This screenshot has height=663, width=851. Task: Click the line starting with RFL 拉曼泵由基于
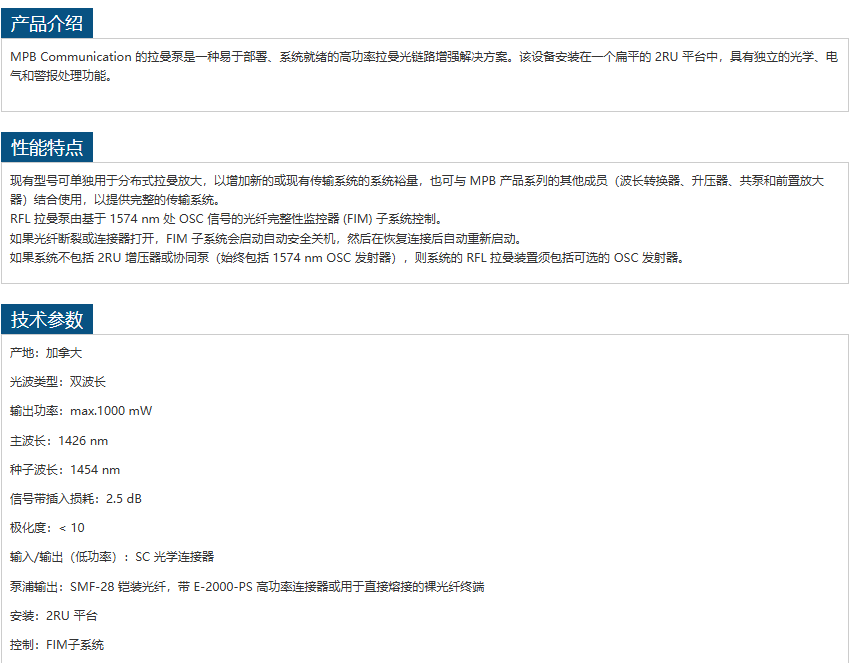[225, 219]
